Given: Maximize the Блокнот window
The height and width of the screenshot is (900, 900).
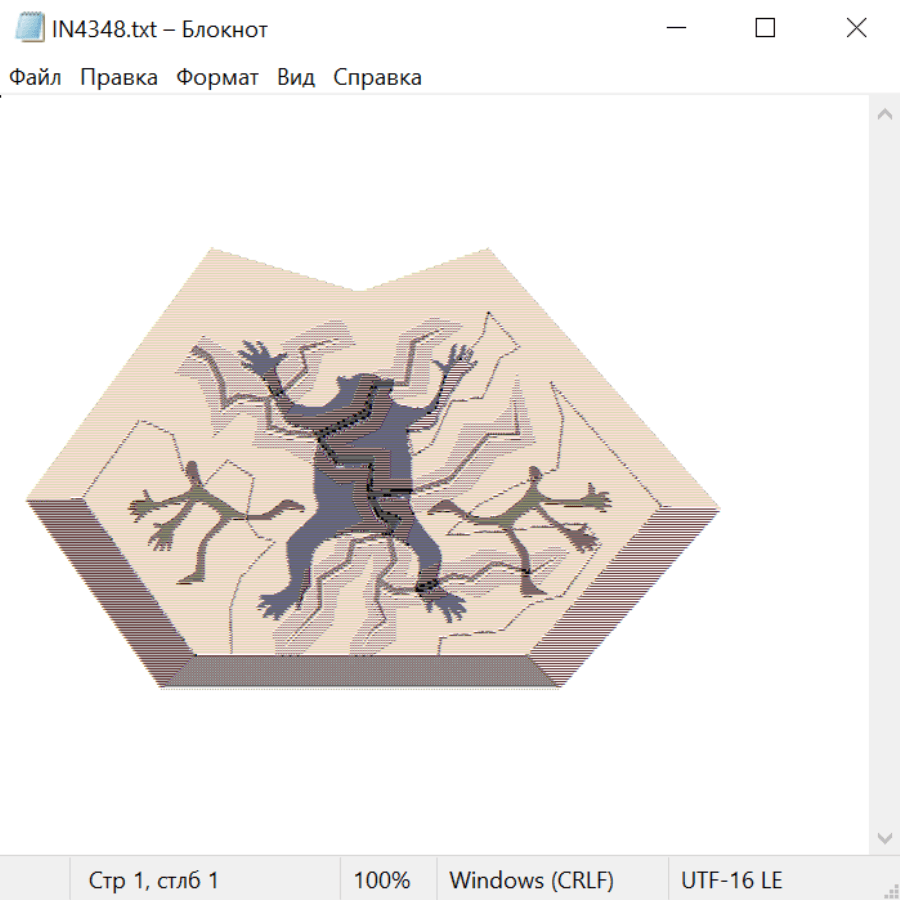Looking at the screenshot, I should point(765,28).
